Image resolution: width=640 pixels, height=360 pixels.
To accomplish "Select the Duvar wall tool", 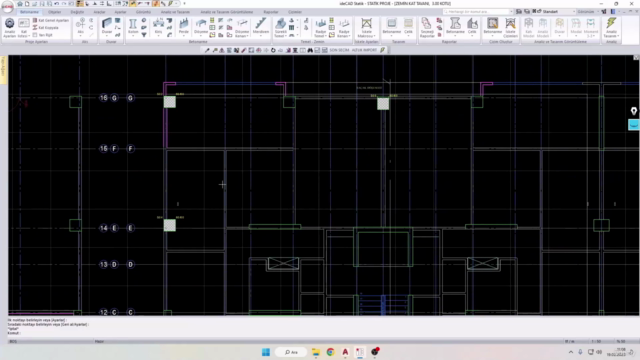I will click(x=107, y=26).
